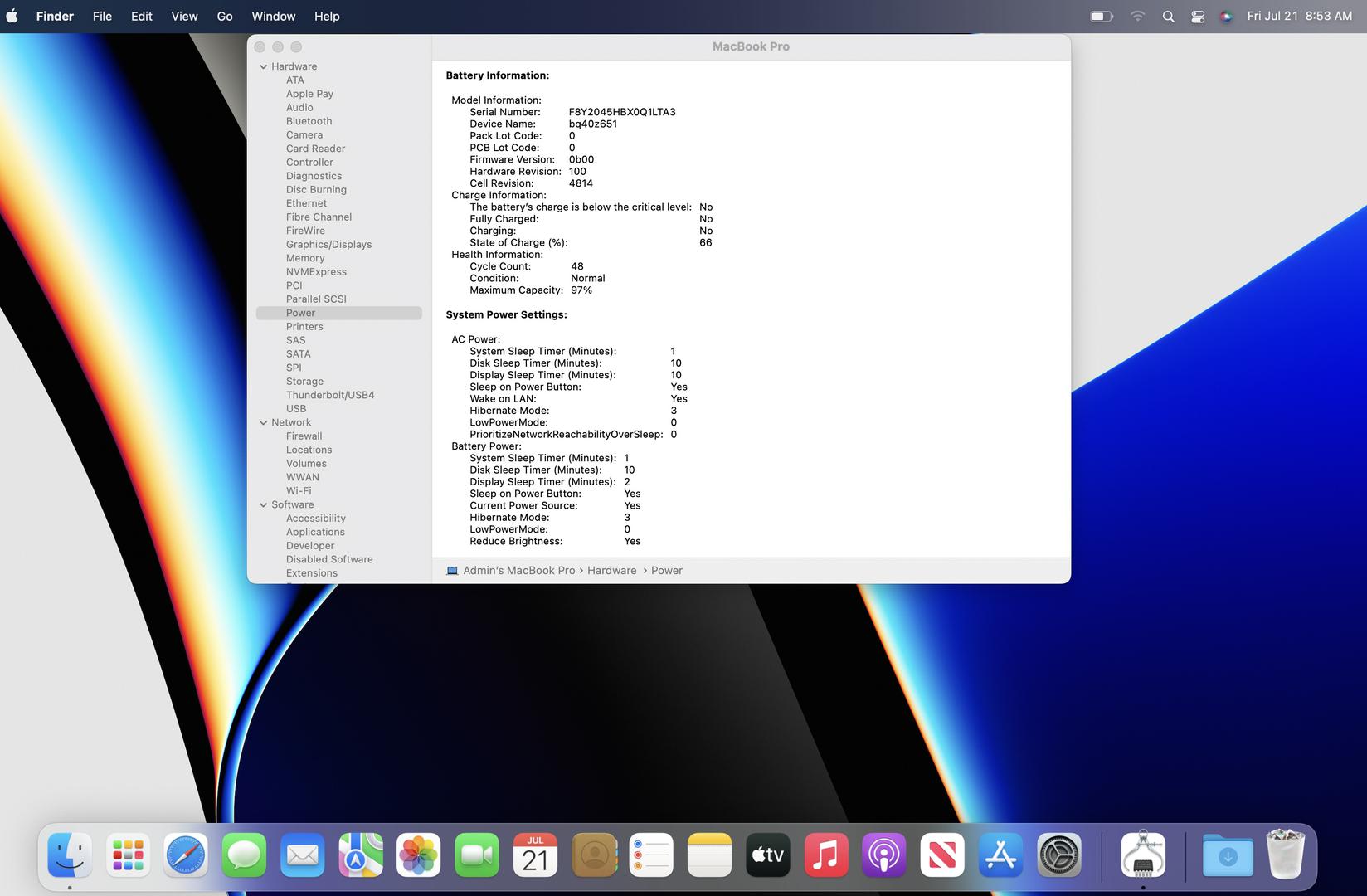The image size is (1367, 896).
Task: Open Messages app in the Dock
Action: (x=244, y=855)
